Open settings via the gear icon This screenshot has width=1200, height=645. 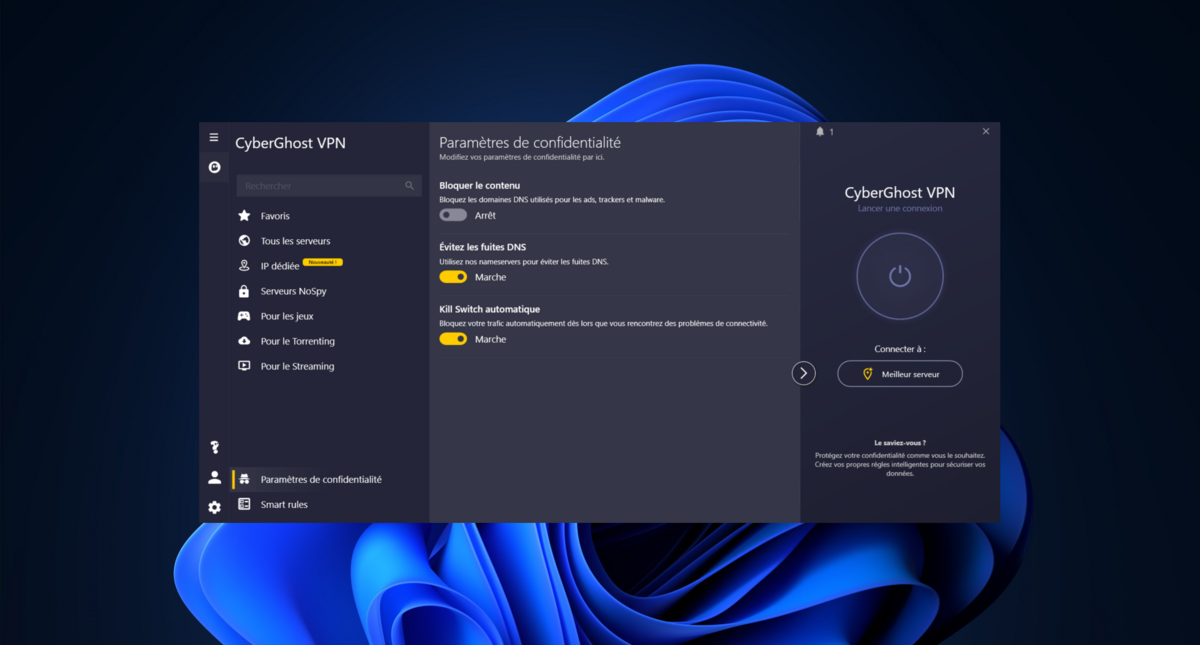(x=214, y=507)
